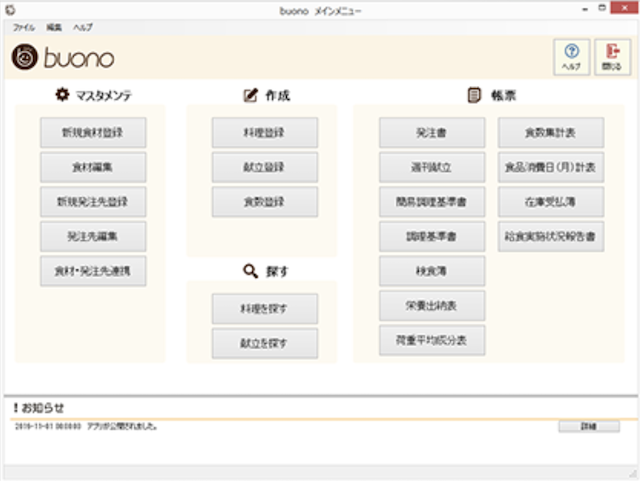Open 発注先編集
The height and width of the screenshot is (481, 640).
93,236
